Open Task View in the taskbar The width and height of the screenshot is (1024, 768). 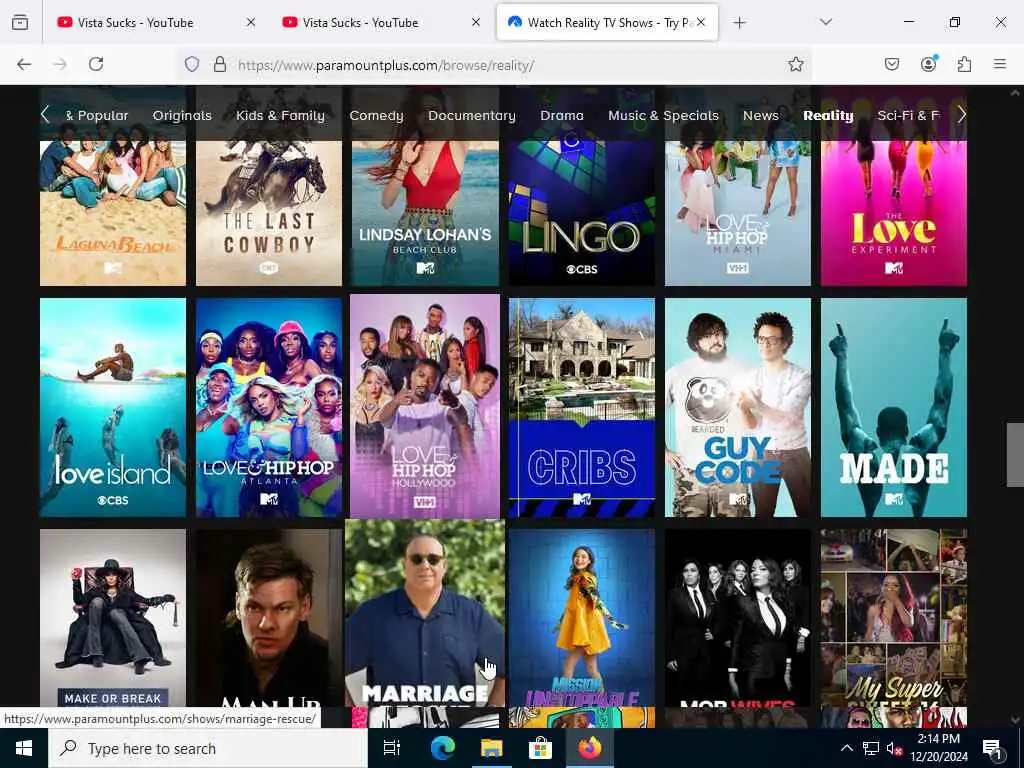click(x=392, y=748)
